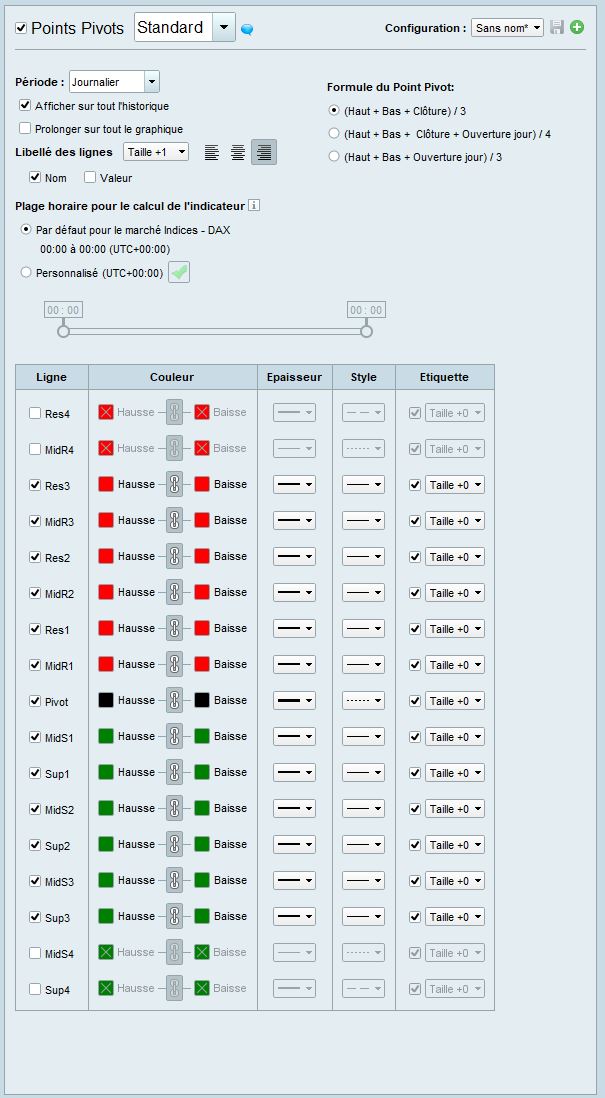Uncheck Afficher sur tout l'historique
605x1098 pixels.
coord(25,106)
